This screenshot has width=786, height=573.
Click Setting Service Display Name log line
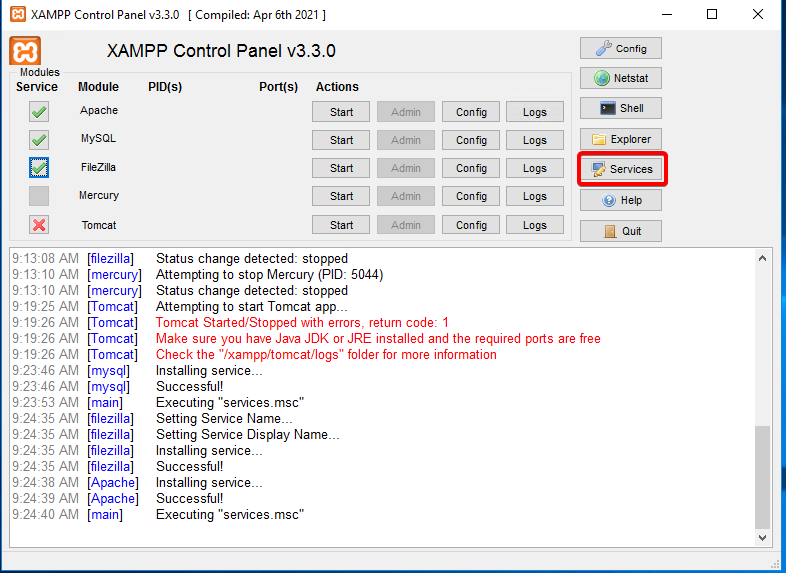[248, 434]
